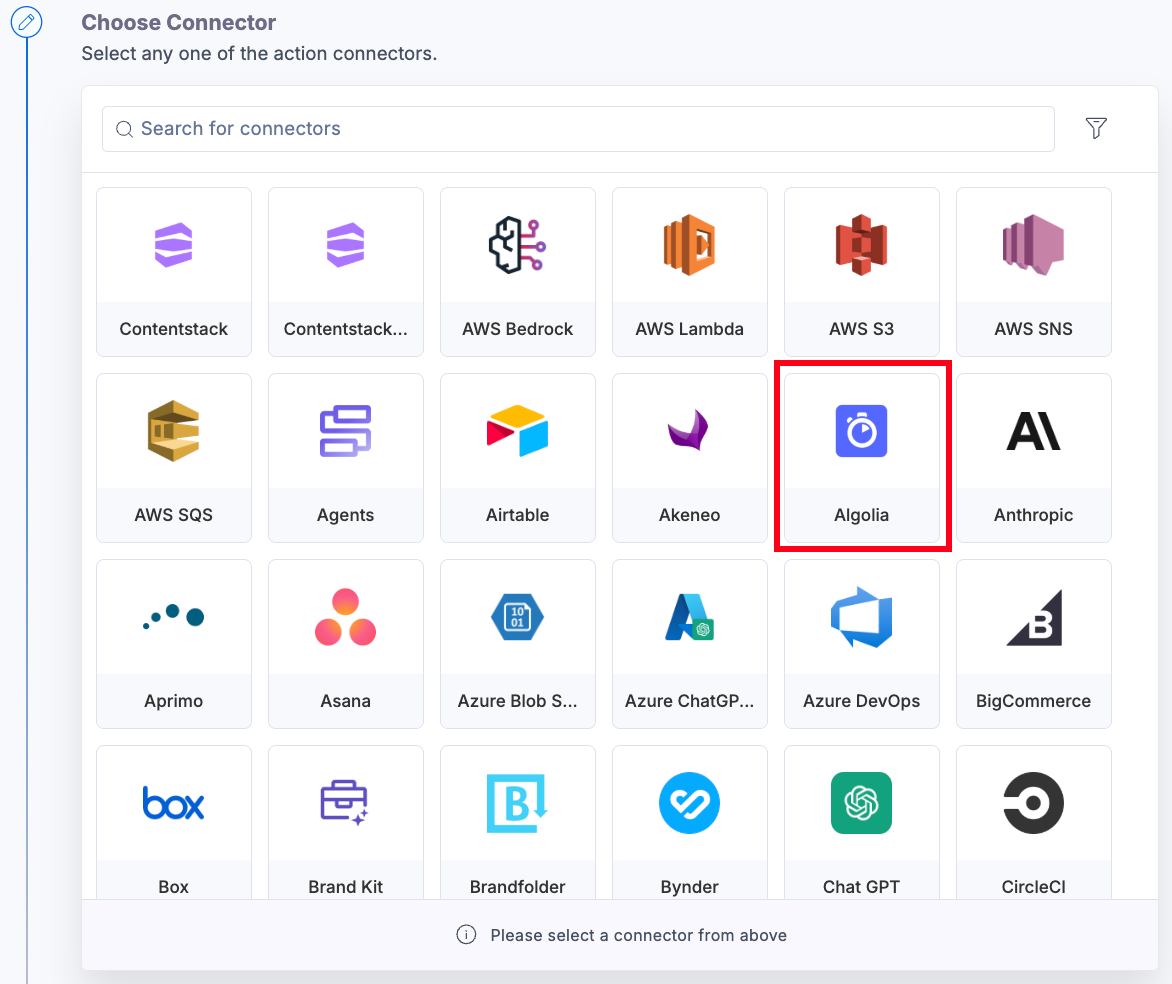
Task: Select the first Contentstack connector card
Action: click(173, 271)
